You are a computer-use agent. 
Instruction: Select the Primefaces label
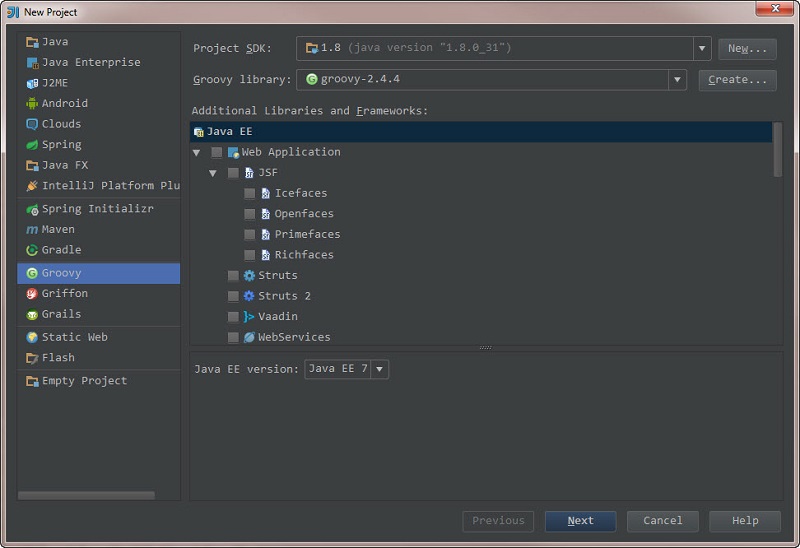click(307, 234)
